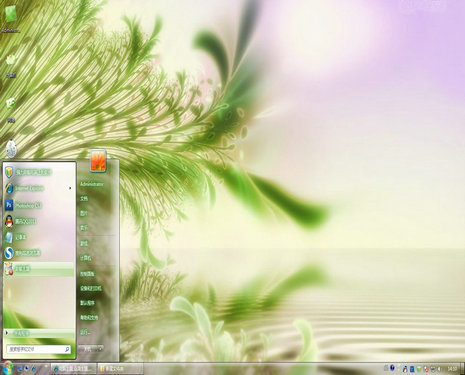Viewport: 465px width, 375px height.
Task: Open the Administrator folder link
Action: pos(92,184)
